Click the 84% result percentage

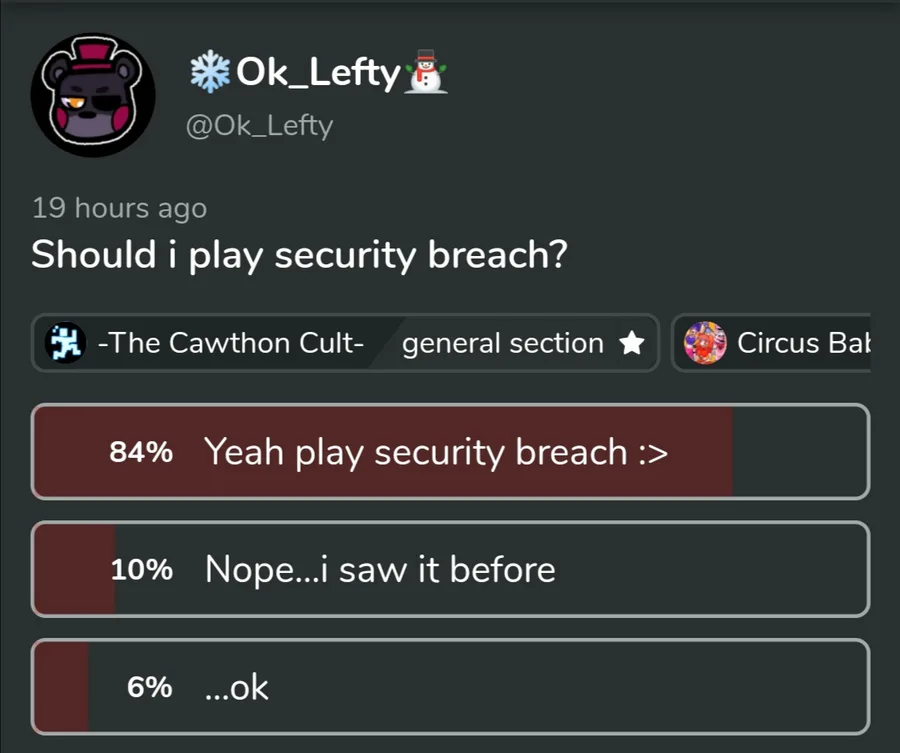tap(141, 452)
